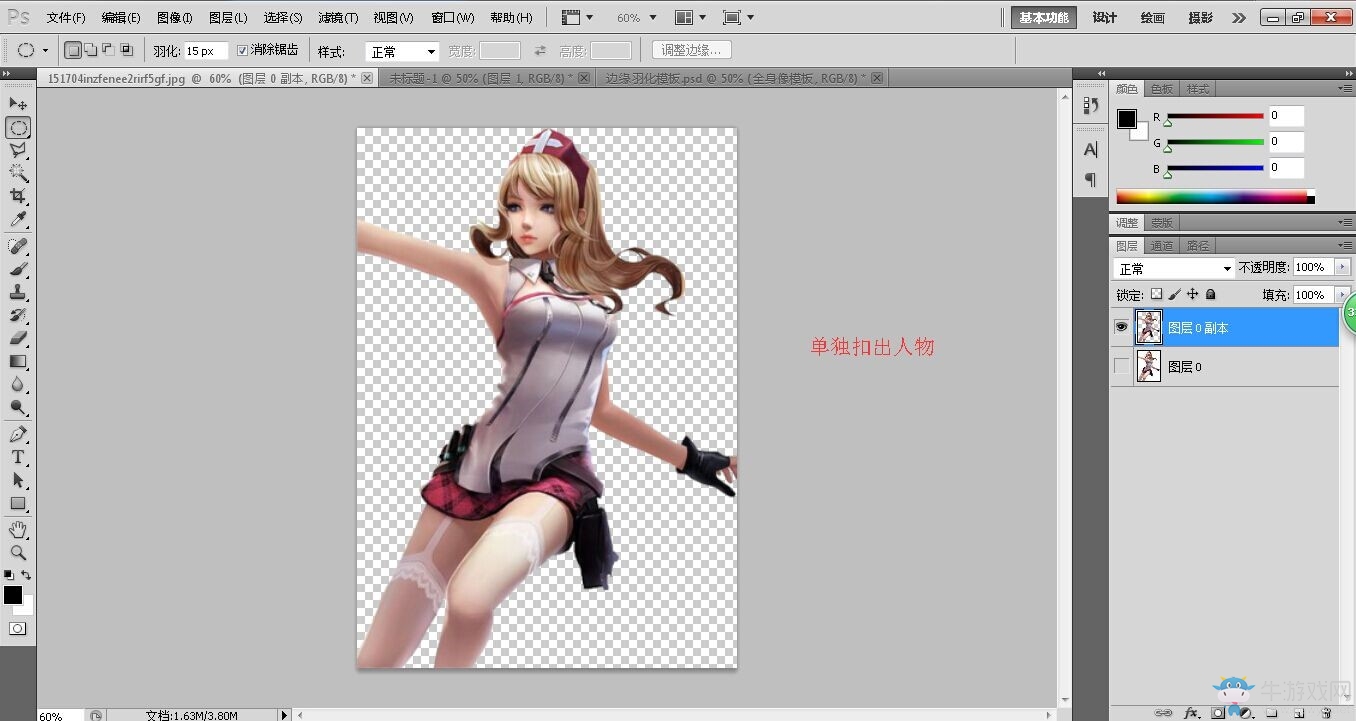This screenshot has width=1356, height=721.
Task: Switch to the 色板 swatches tab
Action: tap(1161, 89)
